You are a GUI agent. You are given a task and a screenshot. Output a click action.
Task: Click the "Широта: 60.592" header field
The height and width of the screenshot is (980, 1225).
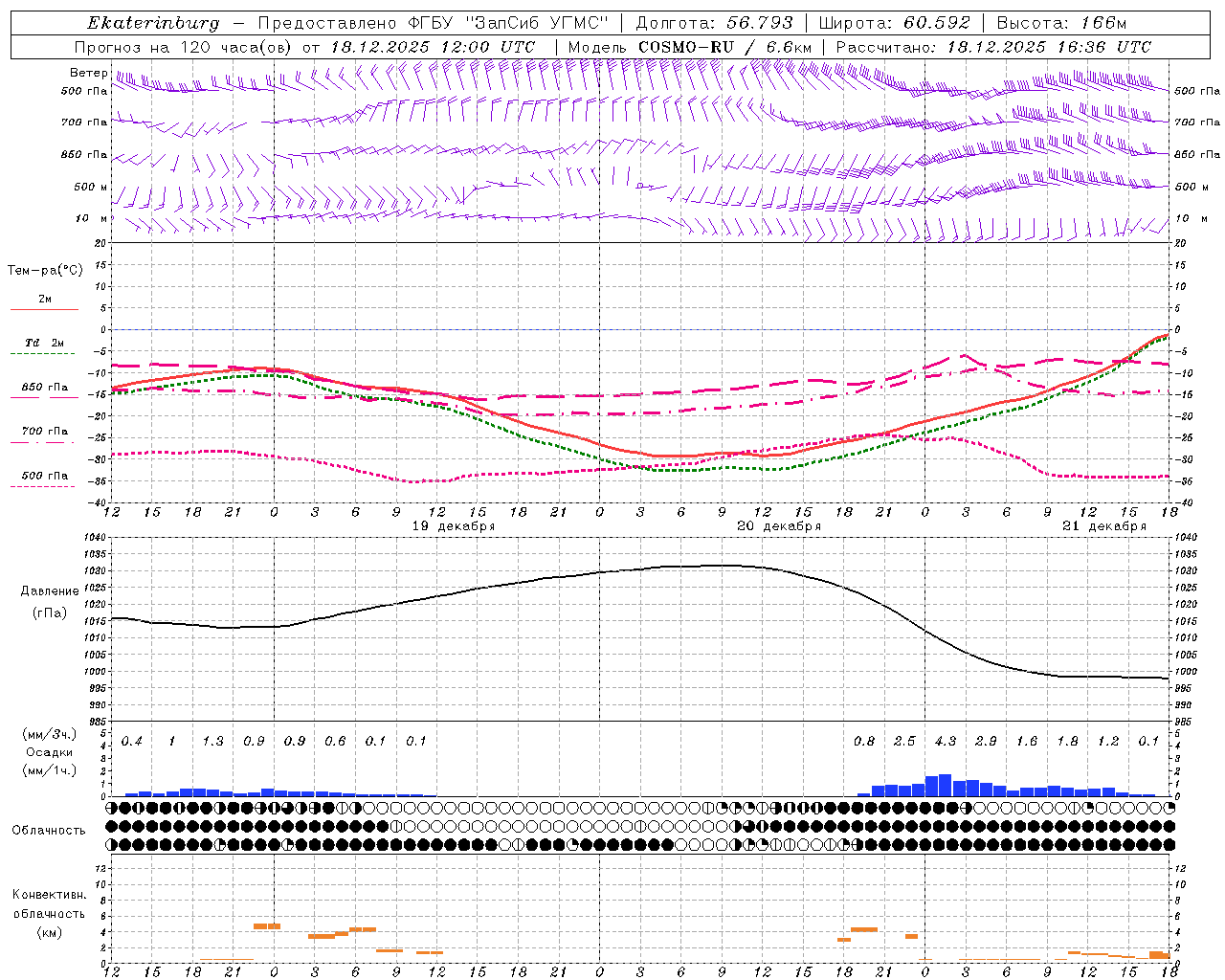point(894,23)
